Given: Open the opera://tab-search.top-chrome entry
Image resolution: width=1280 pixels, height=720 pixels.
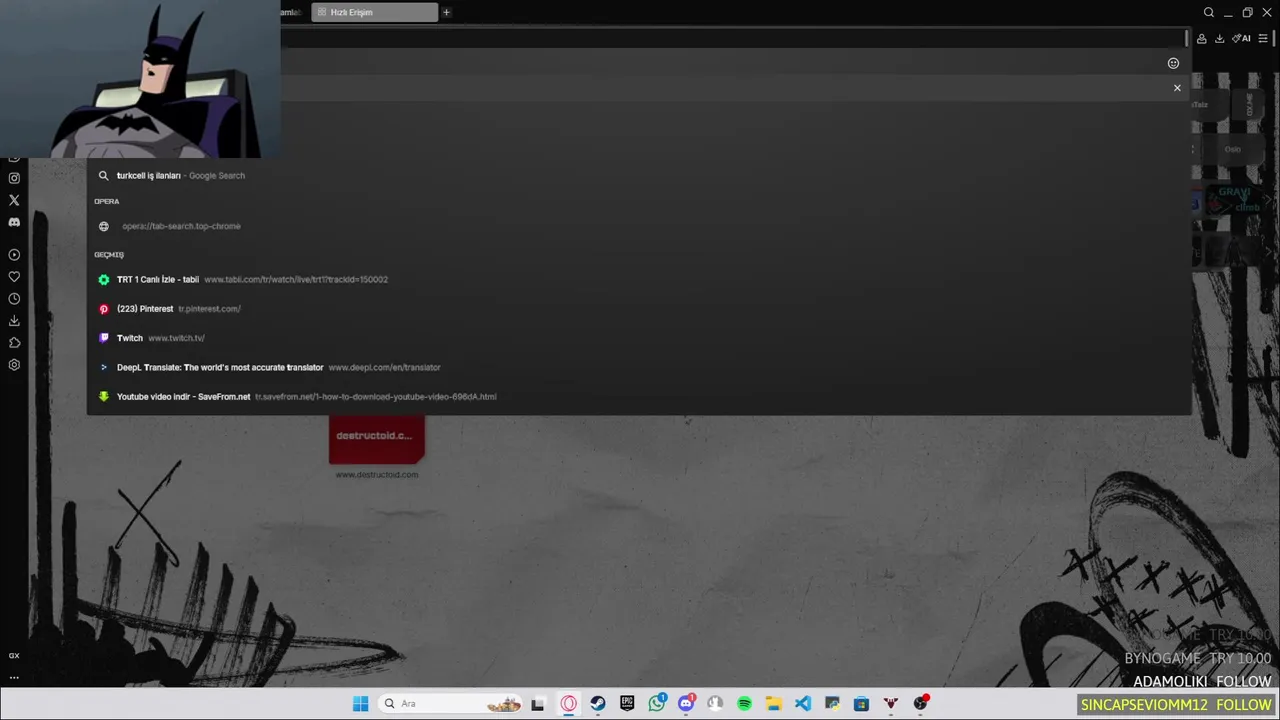Looking at the screenshot, I should tap(638, 226).
